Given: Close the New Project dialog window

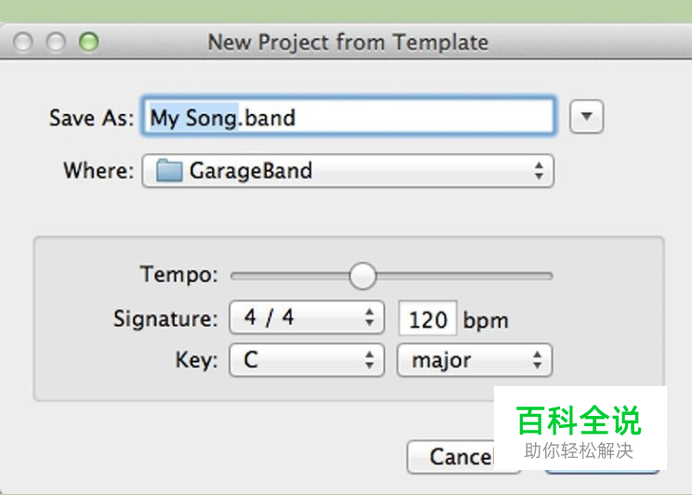Looking at the screenshot, I should 23,42.
